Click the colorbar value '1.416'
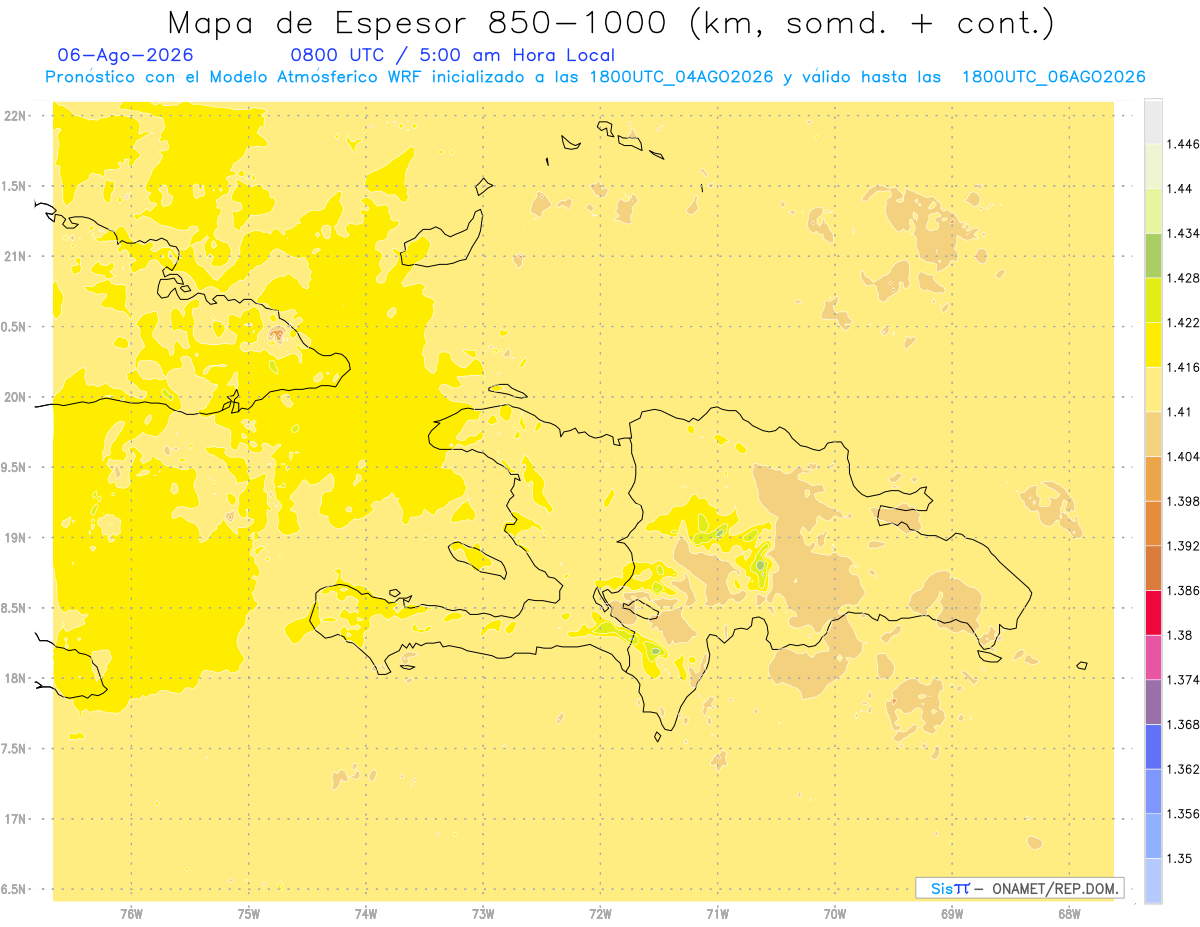 coord(1185,368)
